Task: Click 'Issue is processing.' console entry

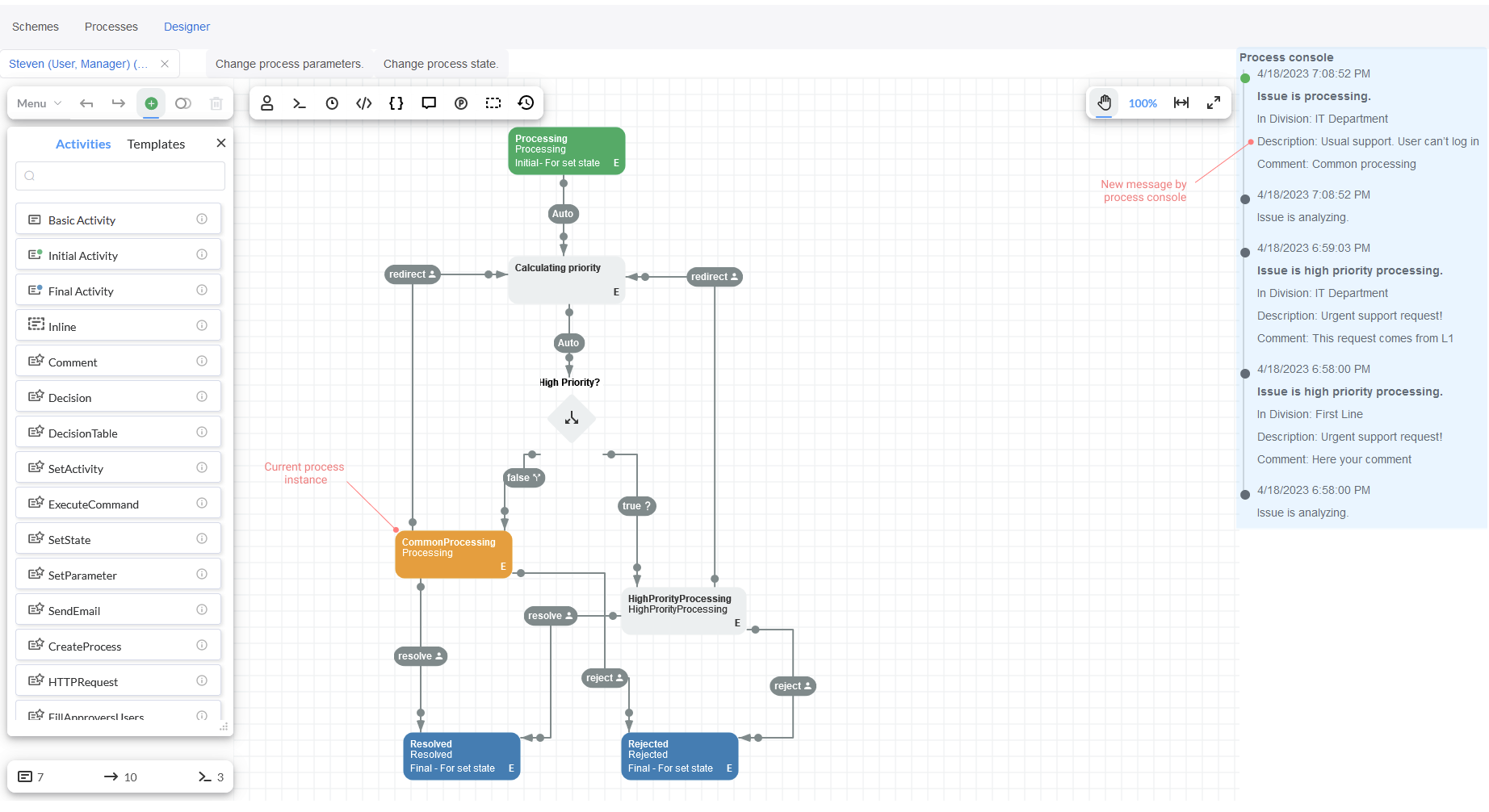Action: [x=1314, y=96]
